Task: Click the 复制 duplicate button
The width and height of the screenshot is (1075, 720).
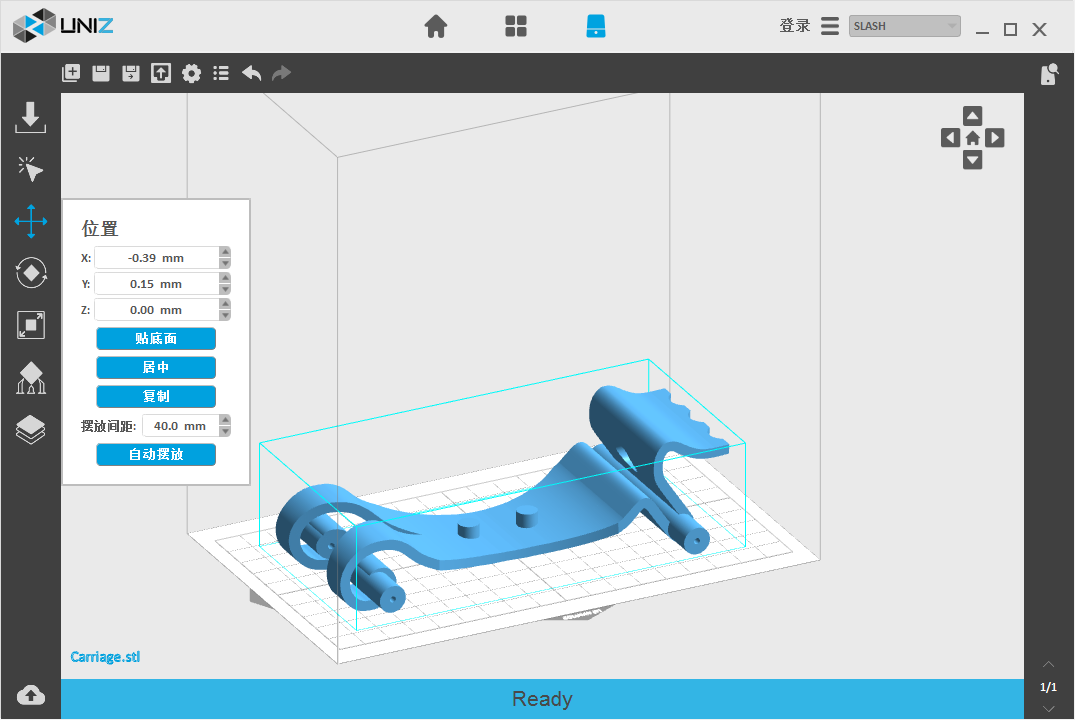Action: 156,396
